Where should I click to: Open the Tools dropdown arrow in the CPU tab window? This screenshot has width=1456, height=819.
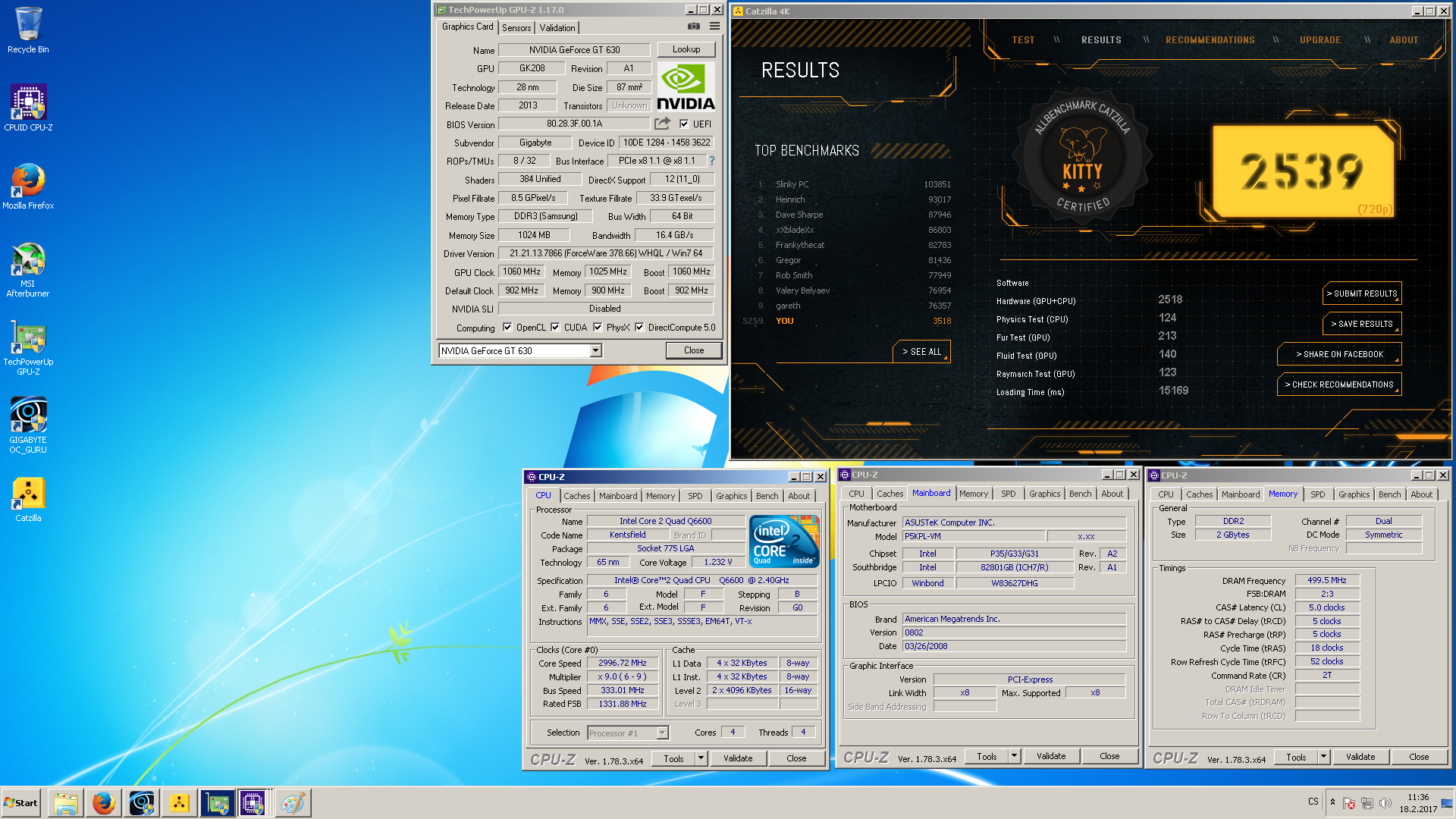(701, 758)
